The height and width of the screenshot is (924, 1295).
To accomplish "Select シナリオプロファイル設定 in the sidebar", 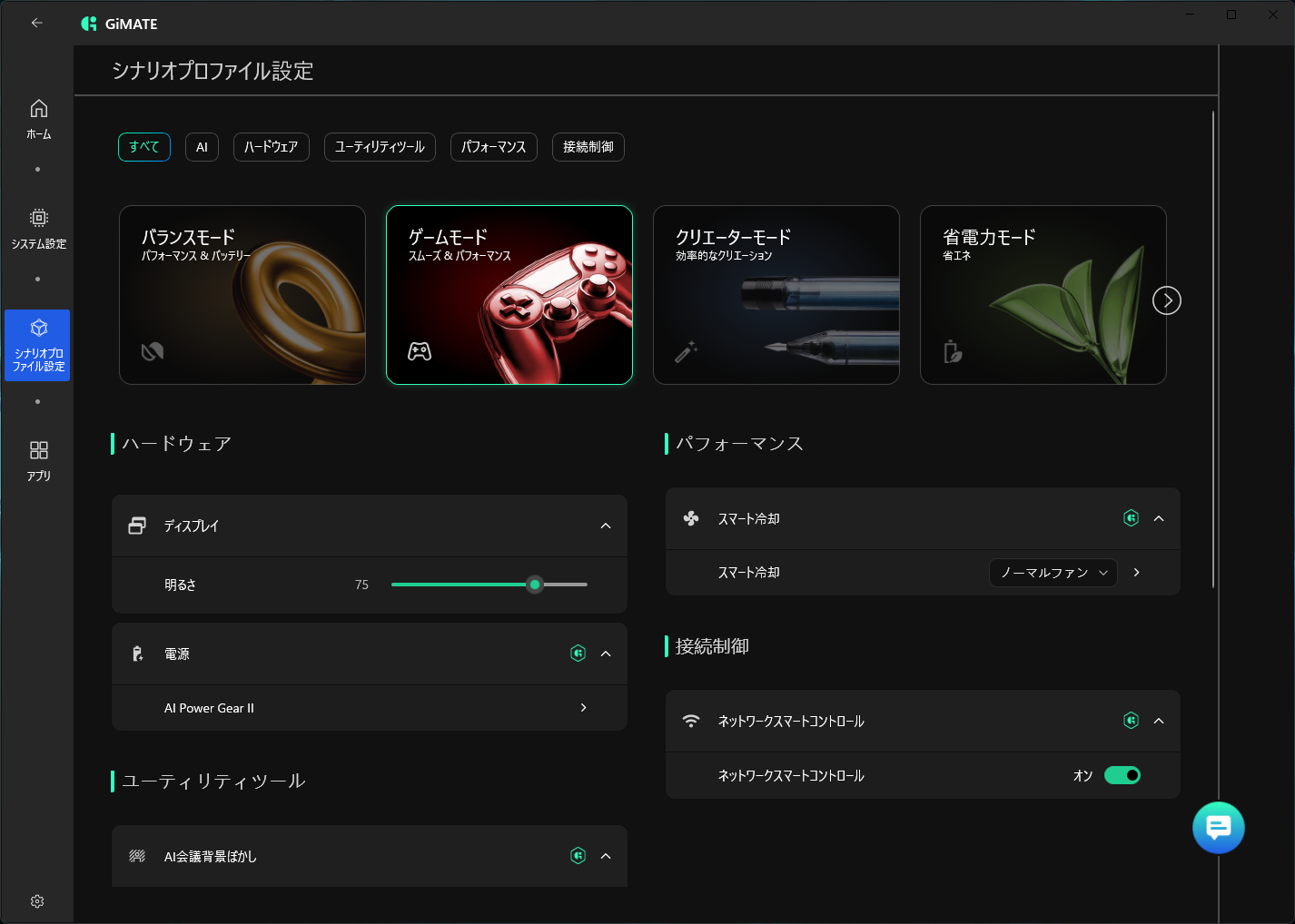I will [x=37, y=345].
